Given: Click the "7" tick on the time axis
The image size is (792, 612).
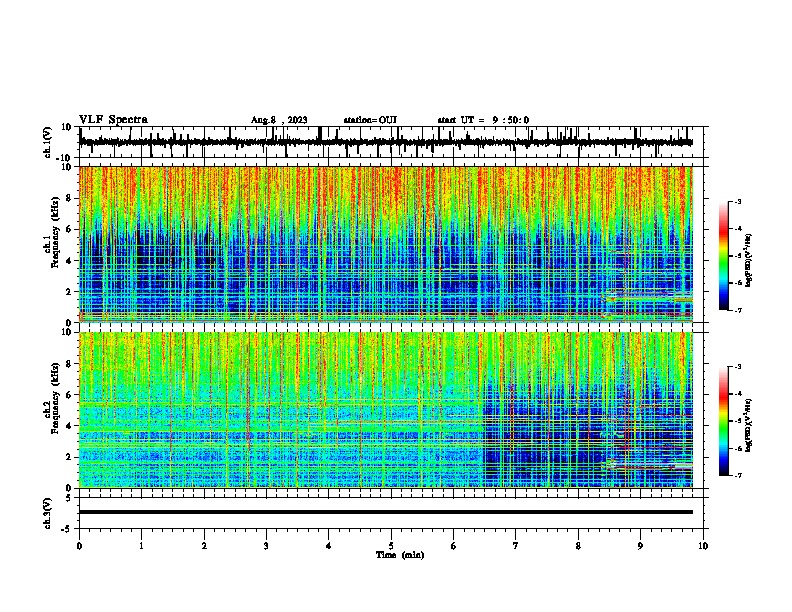Looking at the screenshot, I should [x=516, y=546].
